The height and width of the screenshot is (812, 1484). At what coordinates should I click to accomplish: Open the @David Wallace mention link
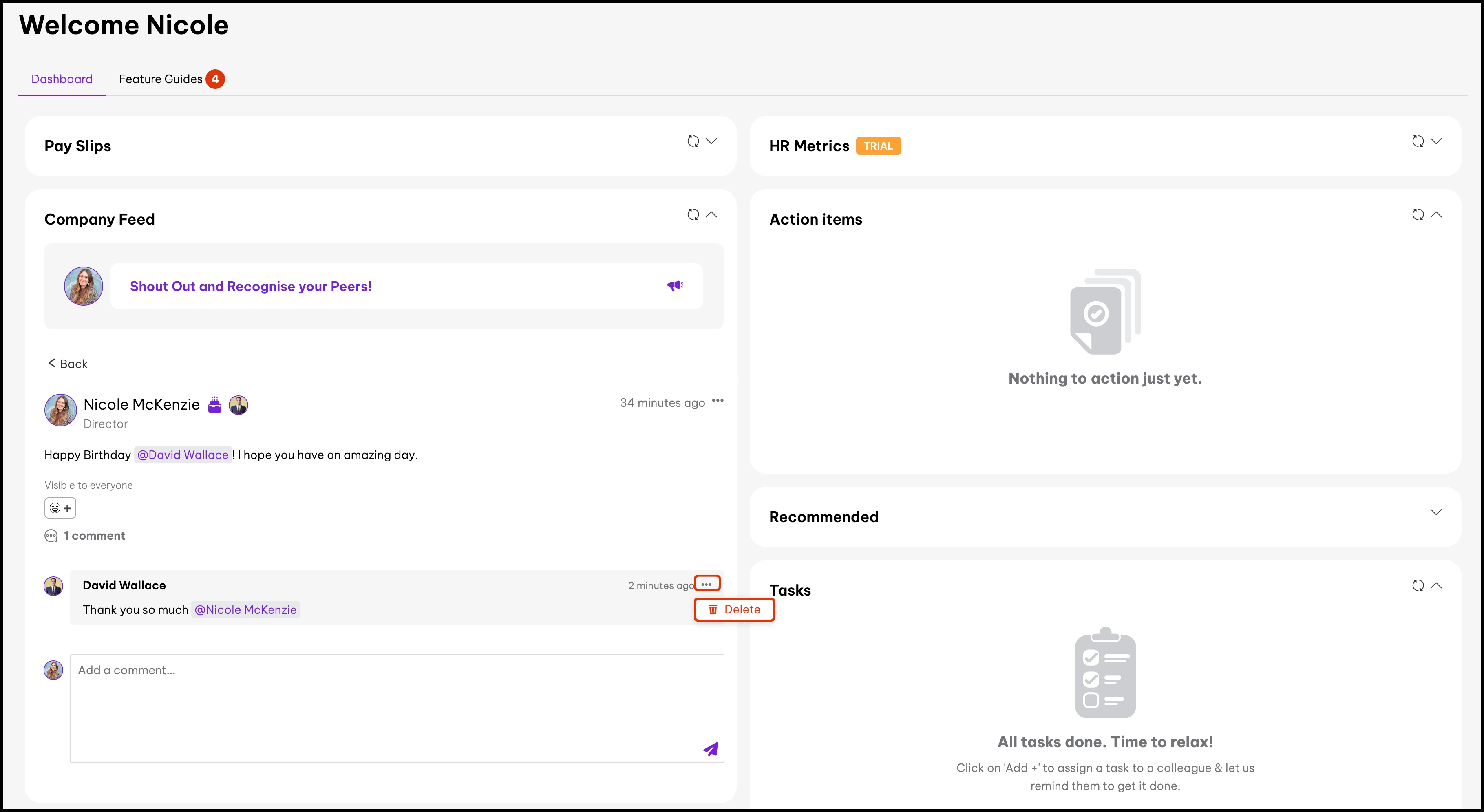[183, 455]
